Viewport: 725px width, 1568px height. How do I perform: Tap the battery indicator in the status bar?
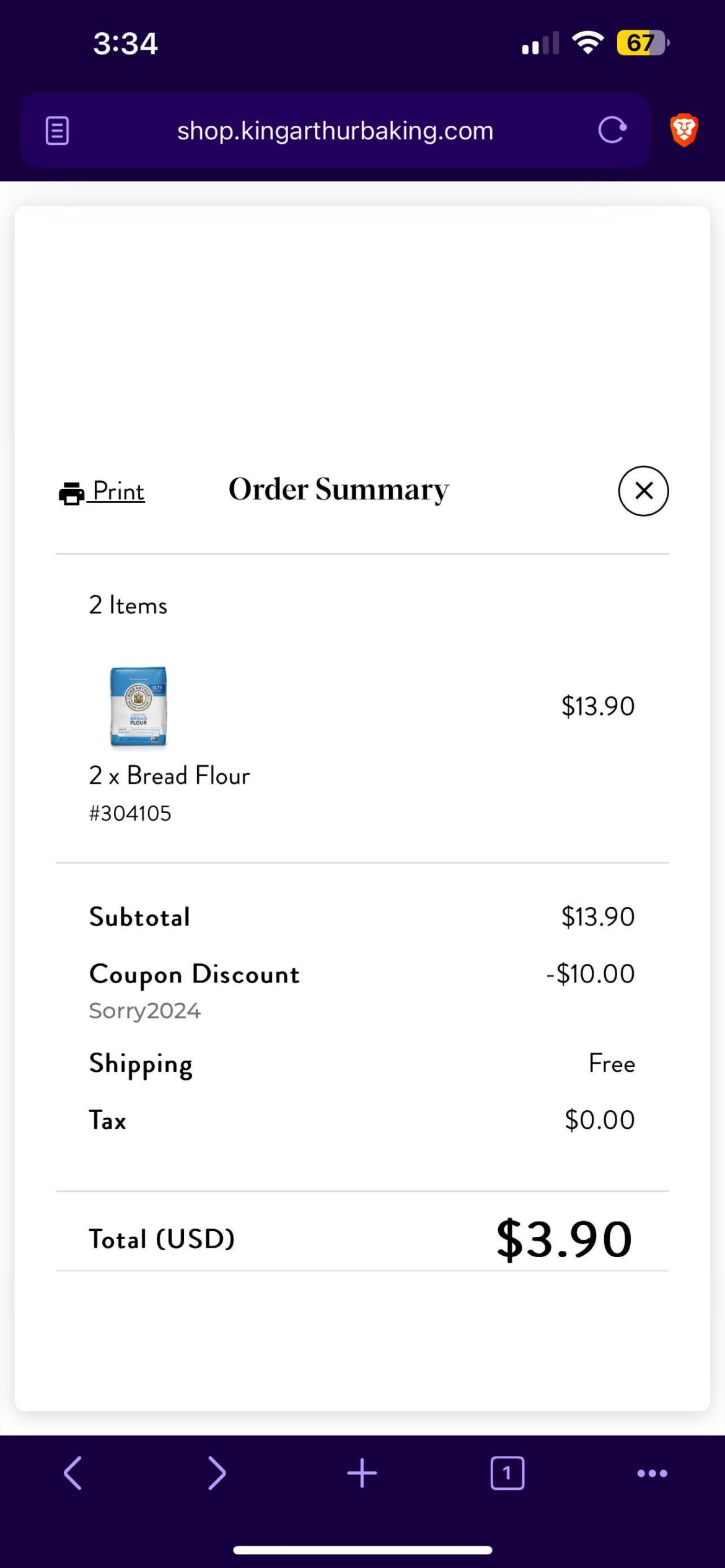[641, 42]
